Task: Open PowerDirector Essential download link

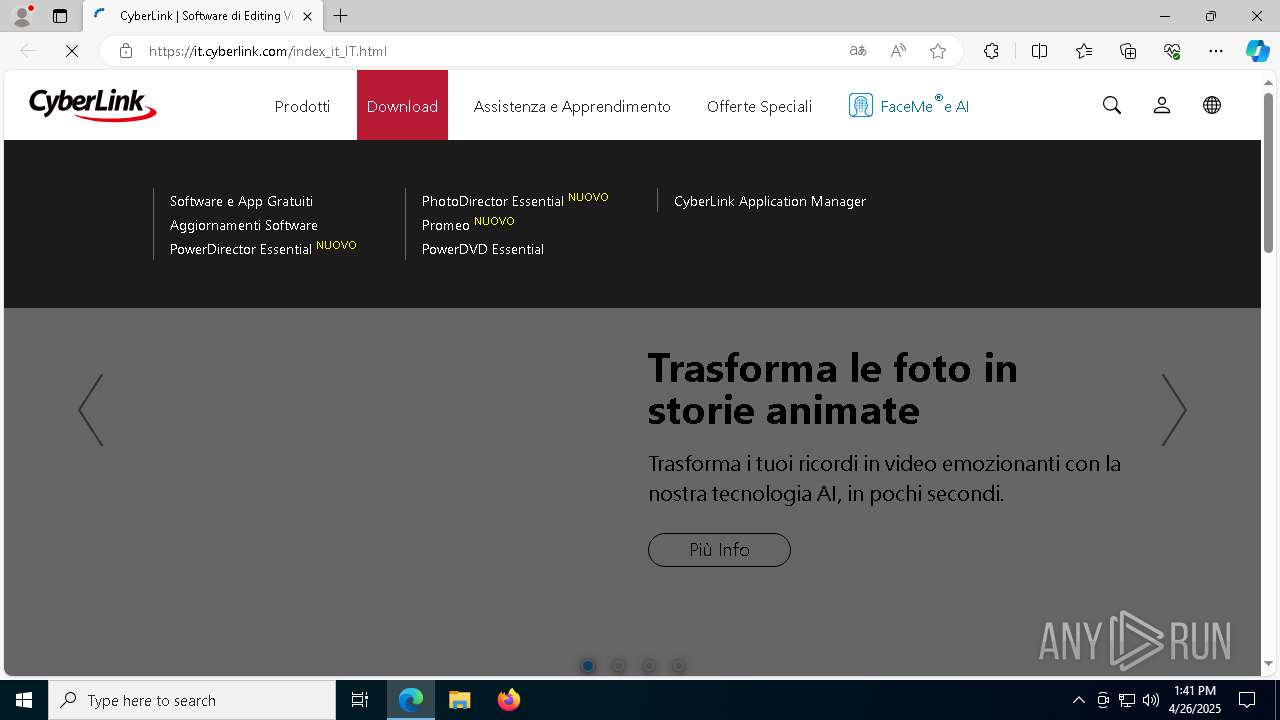Action: click(241, 249)
